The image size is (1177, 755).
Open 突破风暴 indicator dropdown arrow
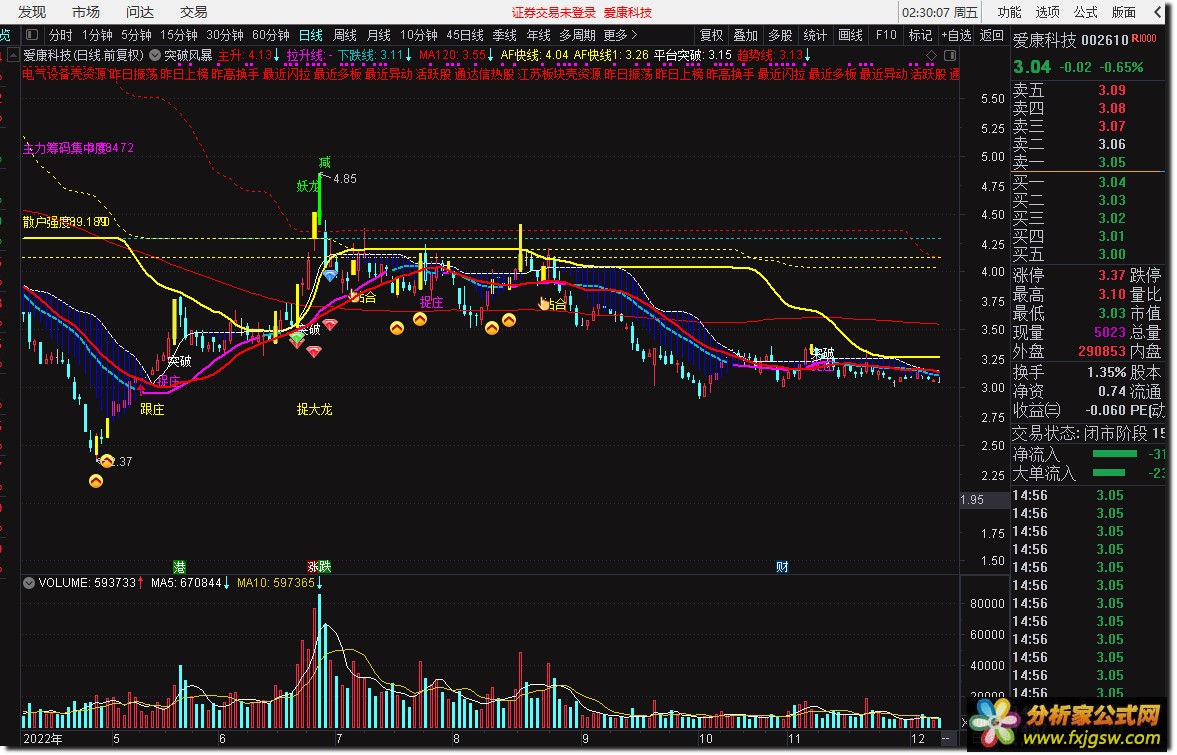pos(155,55)
